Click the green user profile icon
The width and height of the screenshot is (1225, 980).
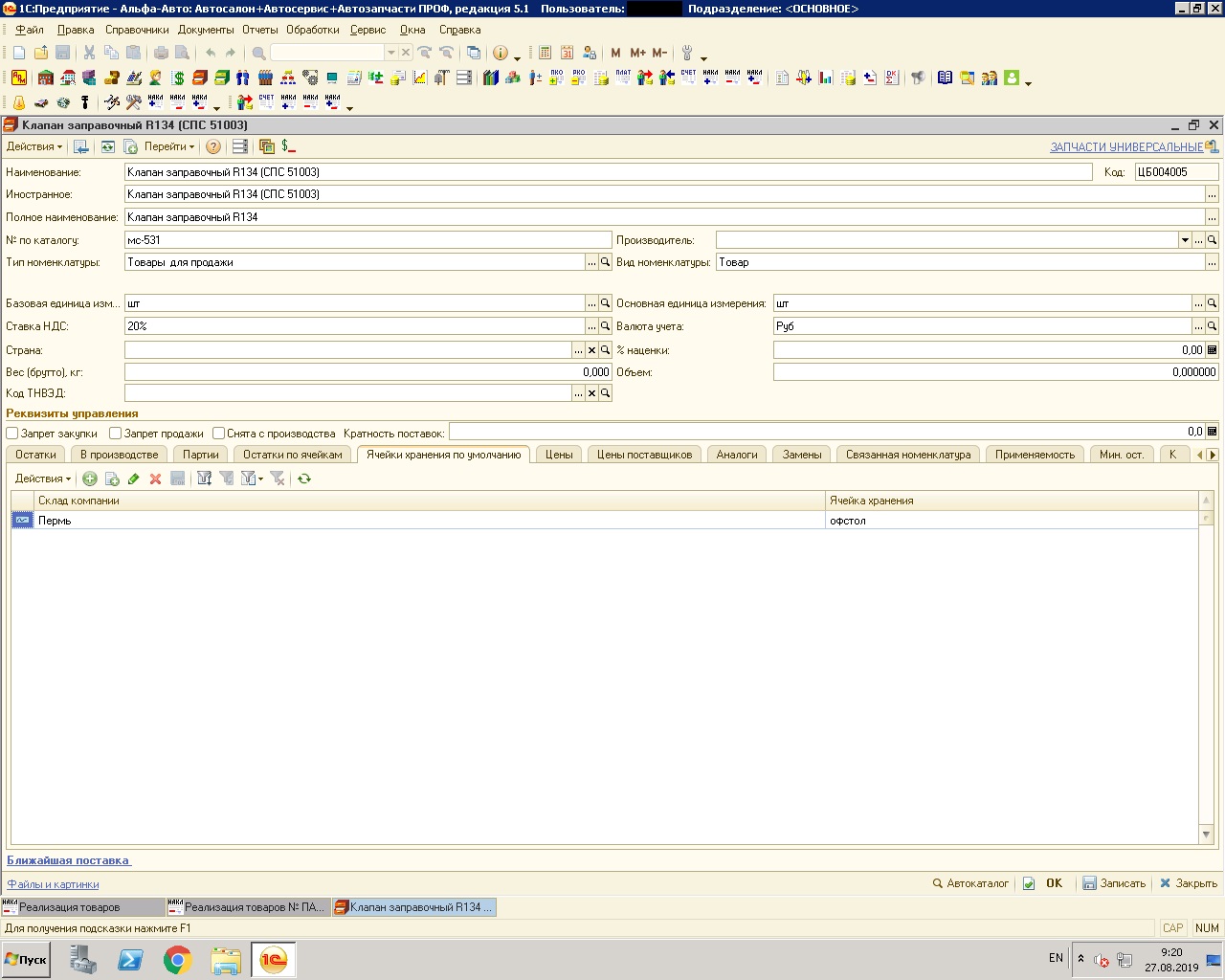coord(1012,78)
